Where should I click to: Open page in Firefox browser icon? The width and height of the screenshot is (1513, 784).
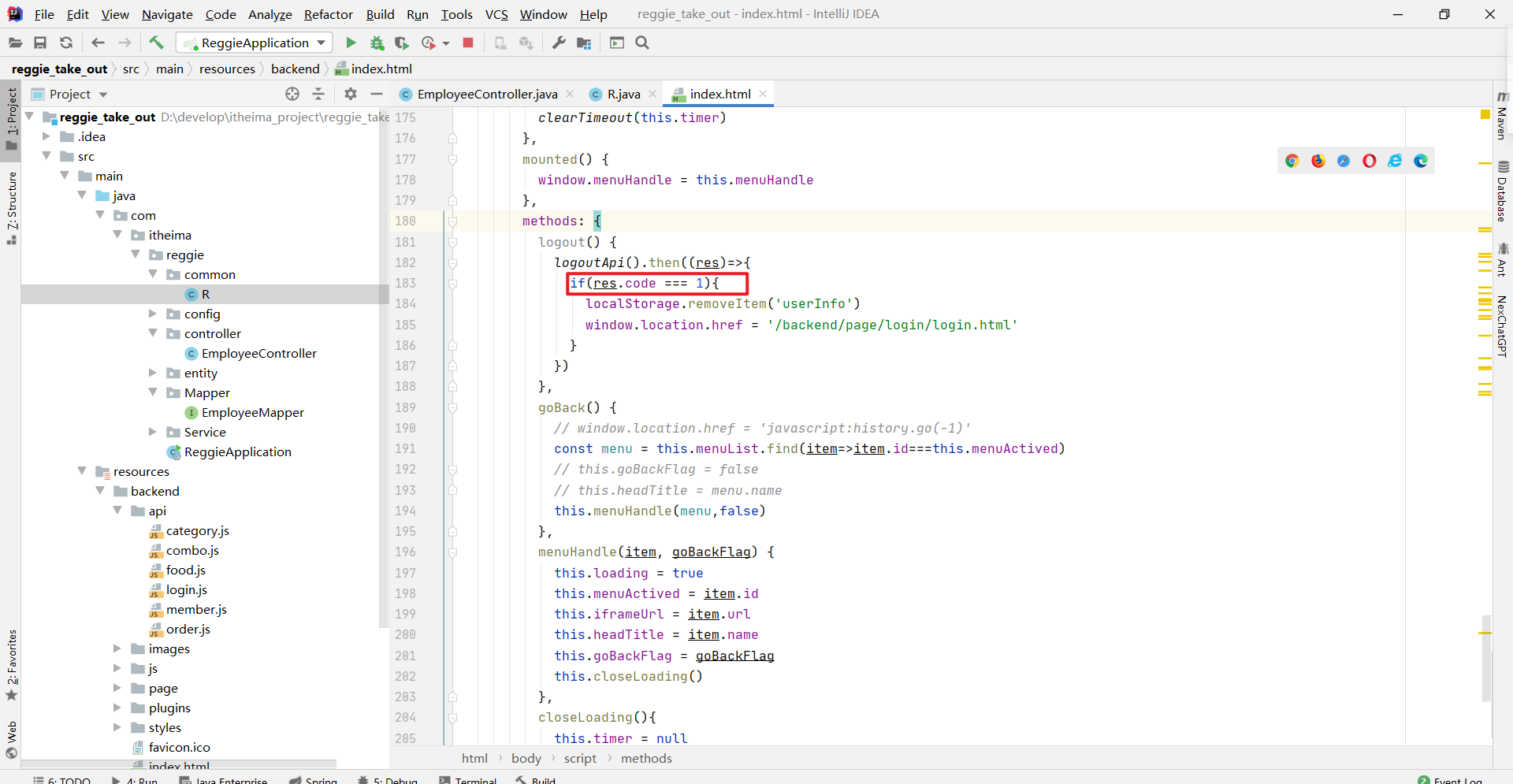[1318, 161]
